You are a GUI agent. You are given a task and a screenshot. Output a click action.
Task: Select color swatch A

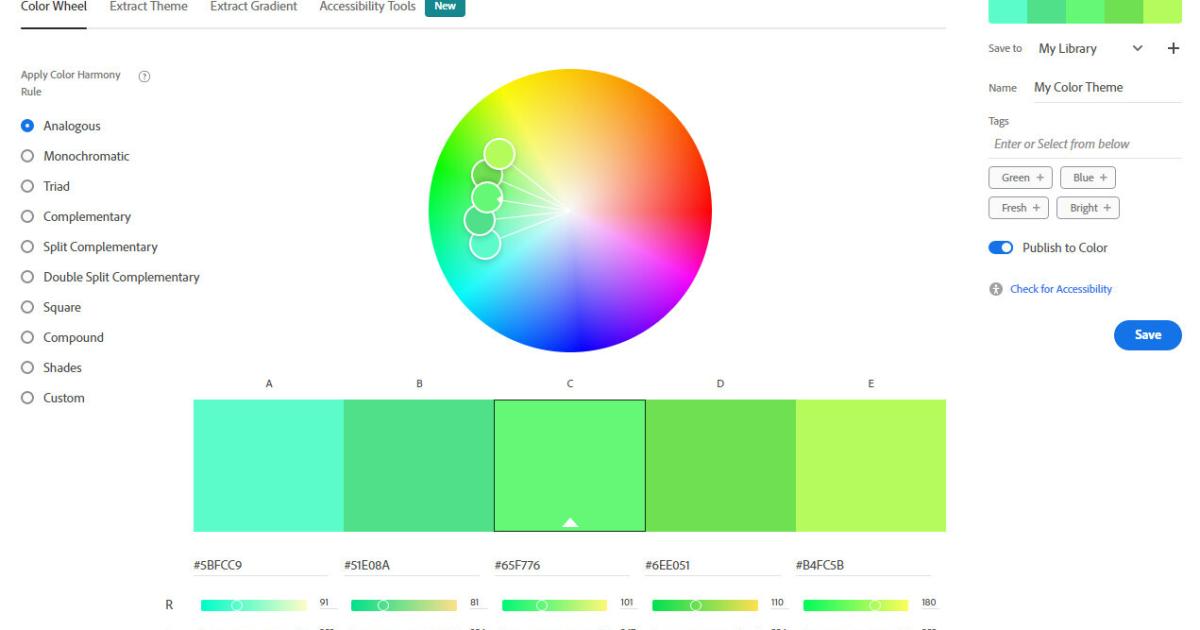click(x=268, y=466)
